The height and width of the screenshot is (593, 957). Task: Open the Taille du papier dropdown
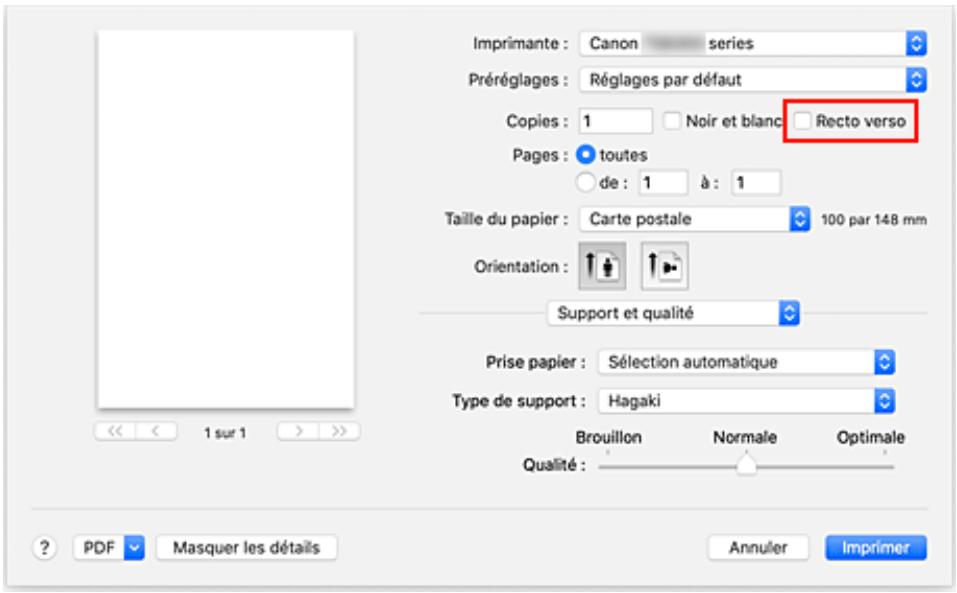point(695,219)
